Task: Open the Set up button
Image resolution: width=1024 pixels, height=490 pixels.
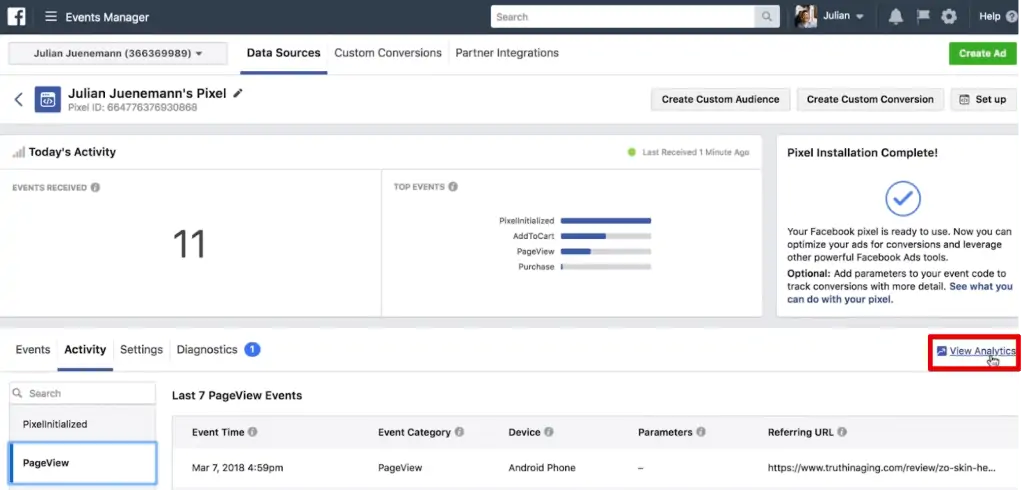Action: 983,99
